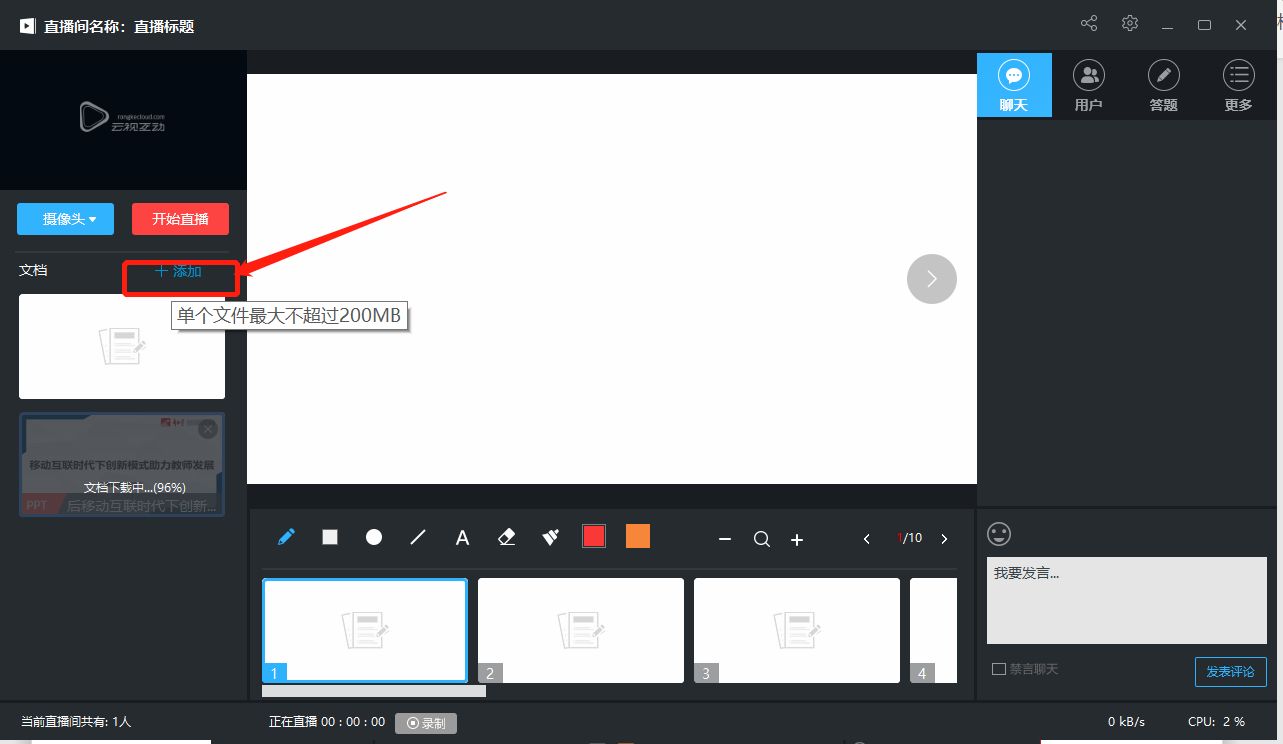Click the CPU: 2 % status
Screen dimensions: 1283x744
click(1216, 722)
